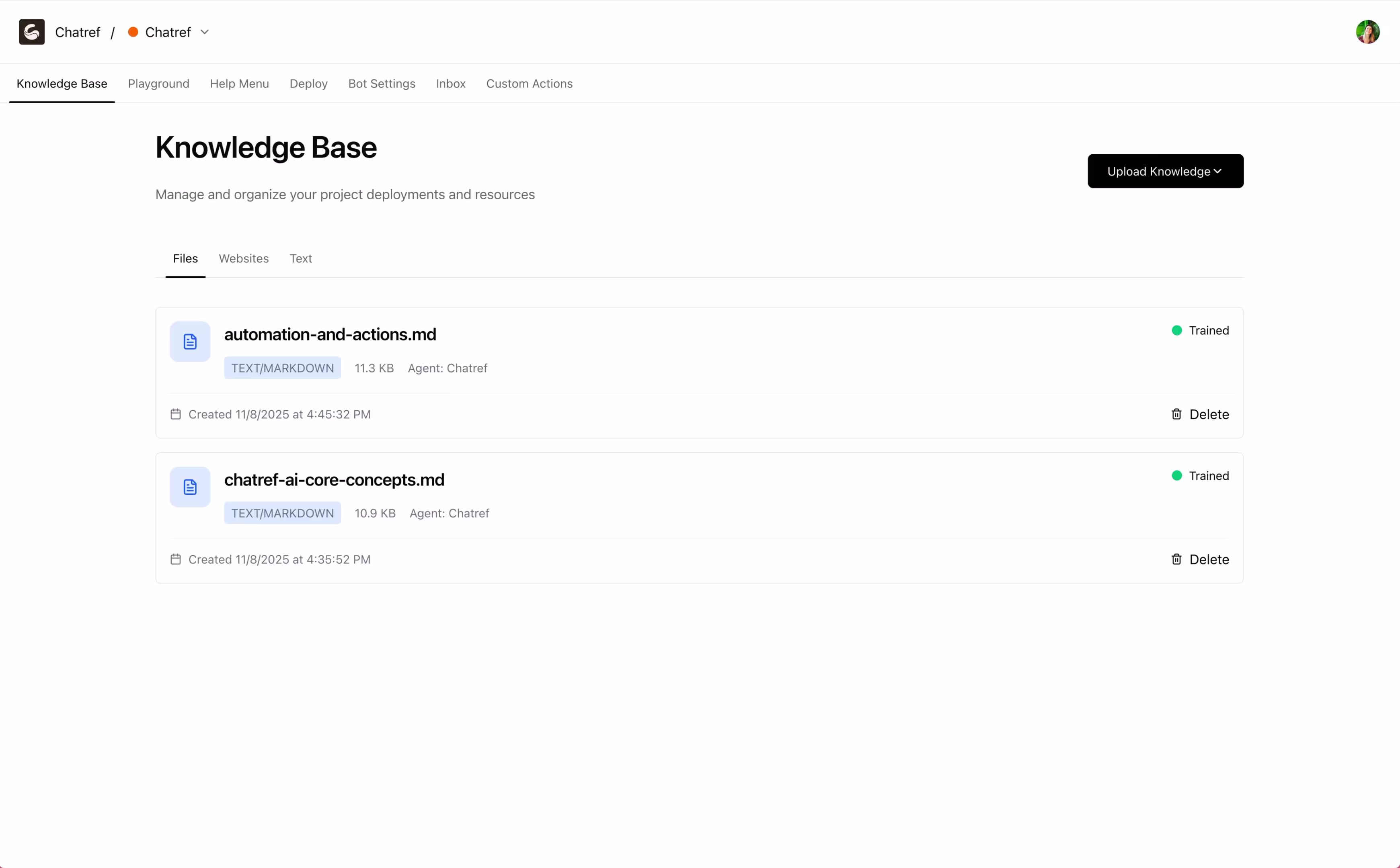Click the TEXT/MARKDOWN badge on chatref-ai-core-concepts.md
The image size is (1400, 868).
coord(283,513)
